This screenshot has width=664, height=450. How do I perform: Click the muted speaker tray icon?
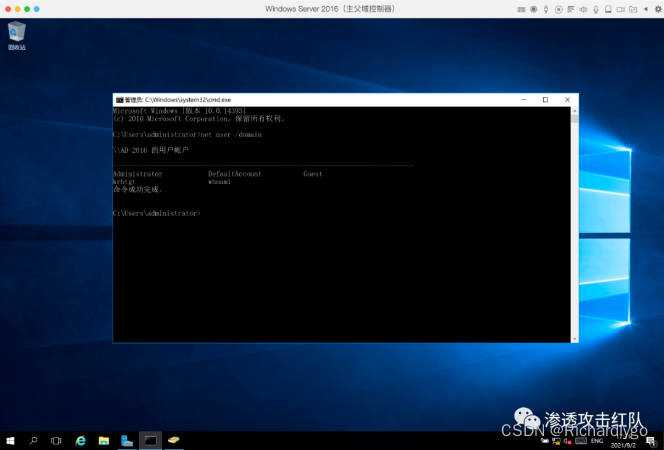[568, 441]
